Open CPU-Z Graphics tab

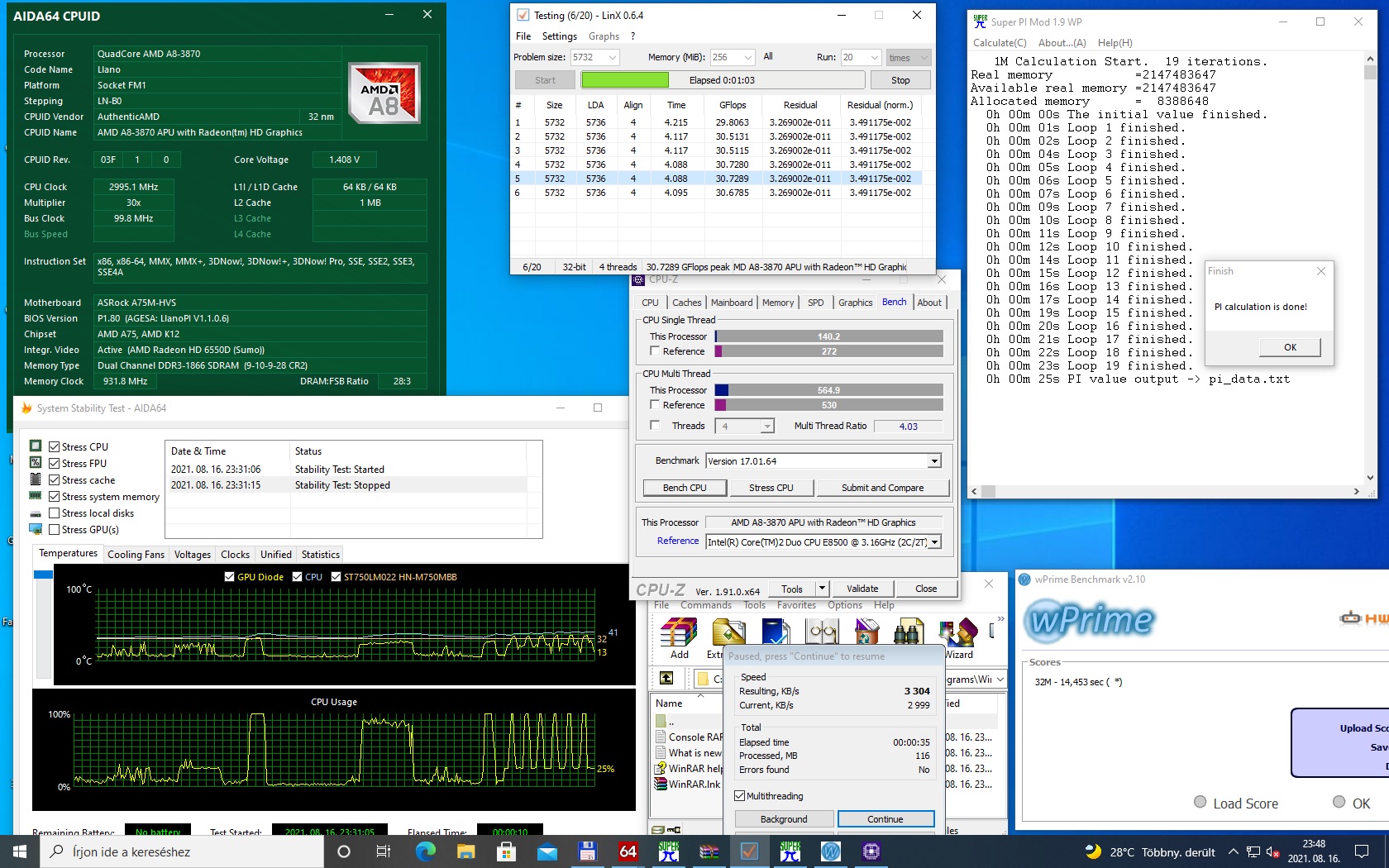855,303
